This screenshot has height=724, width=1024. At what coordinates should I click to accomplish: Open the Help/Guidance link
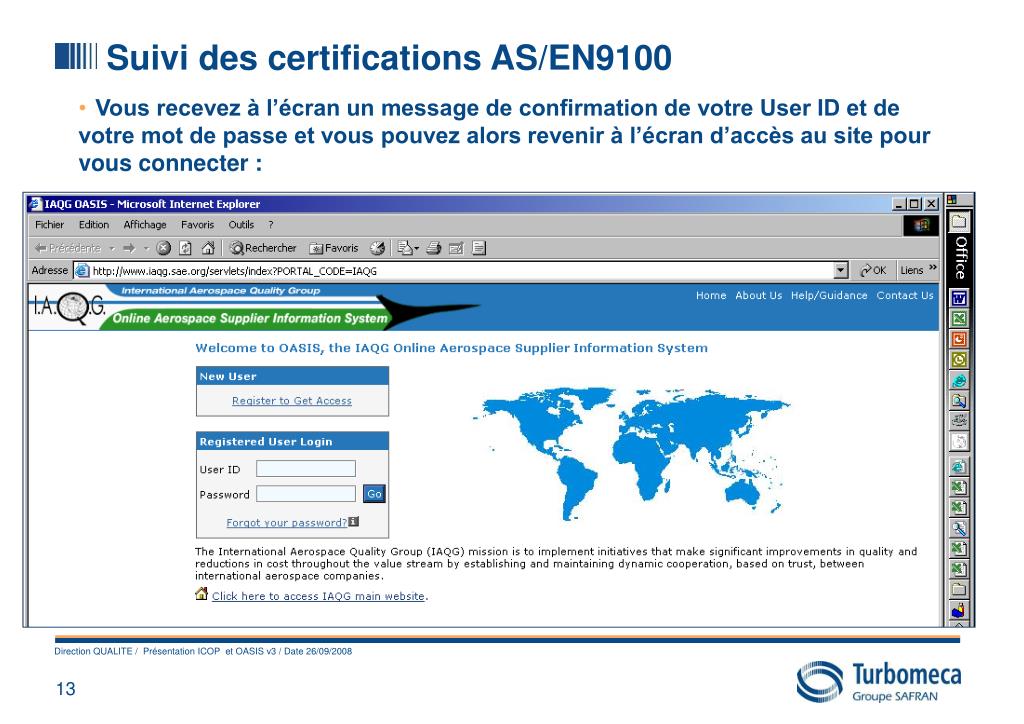(x=829, y=296)
